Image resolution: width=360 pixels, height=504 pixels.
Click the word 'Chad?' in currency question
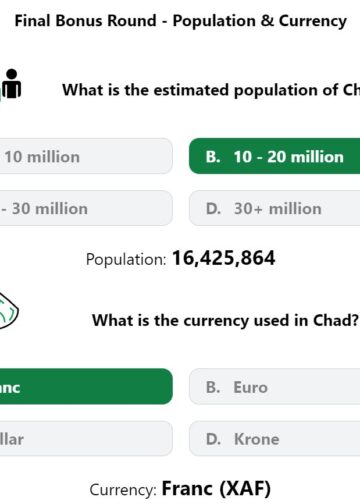(336, 320)
